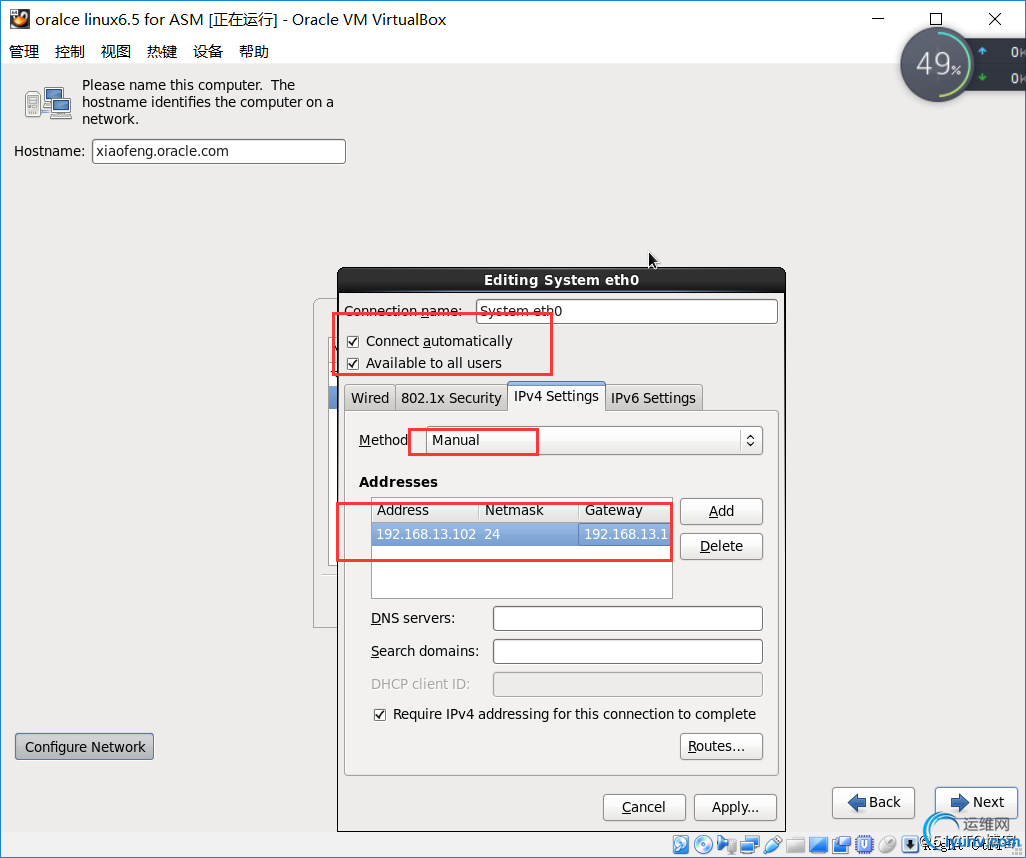Click the video capture status icon
The height and width of the screenshot is (858, 1026).
[x=841, y=844]
